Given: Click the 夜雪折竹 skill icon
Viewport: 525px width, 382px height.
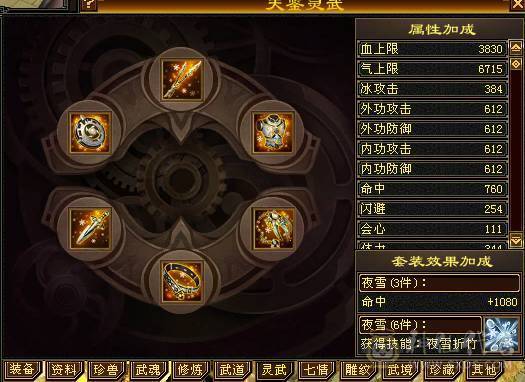Looking at the screenshot, I should (501, 334).
